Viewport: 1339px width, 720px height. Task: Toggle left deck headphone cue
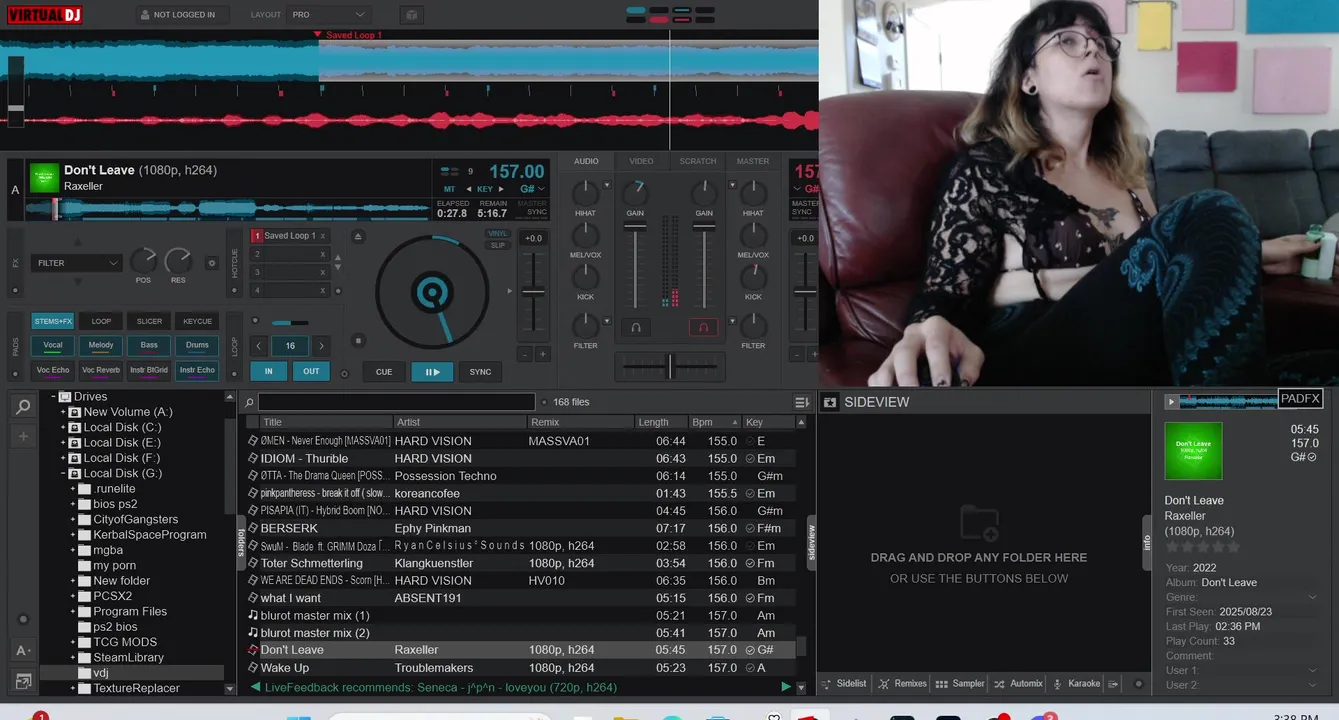(635, 327)
